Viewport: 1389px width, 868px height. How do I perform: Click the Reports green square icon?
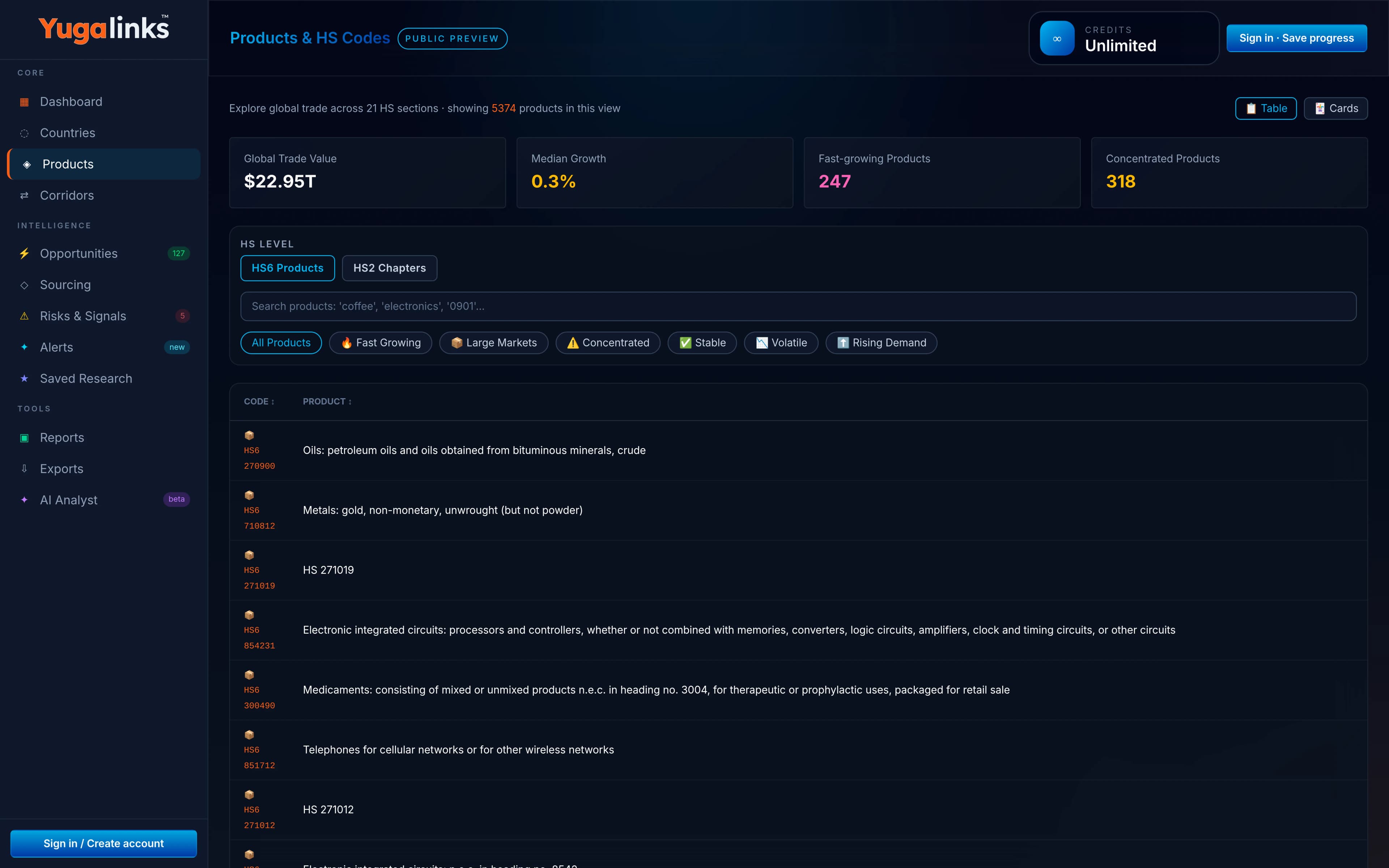tap(24, 438)
